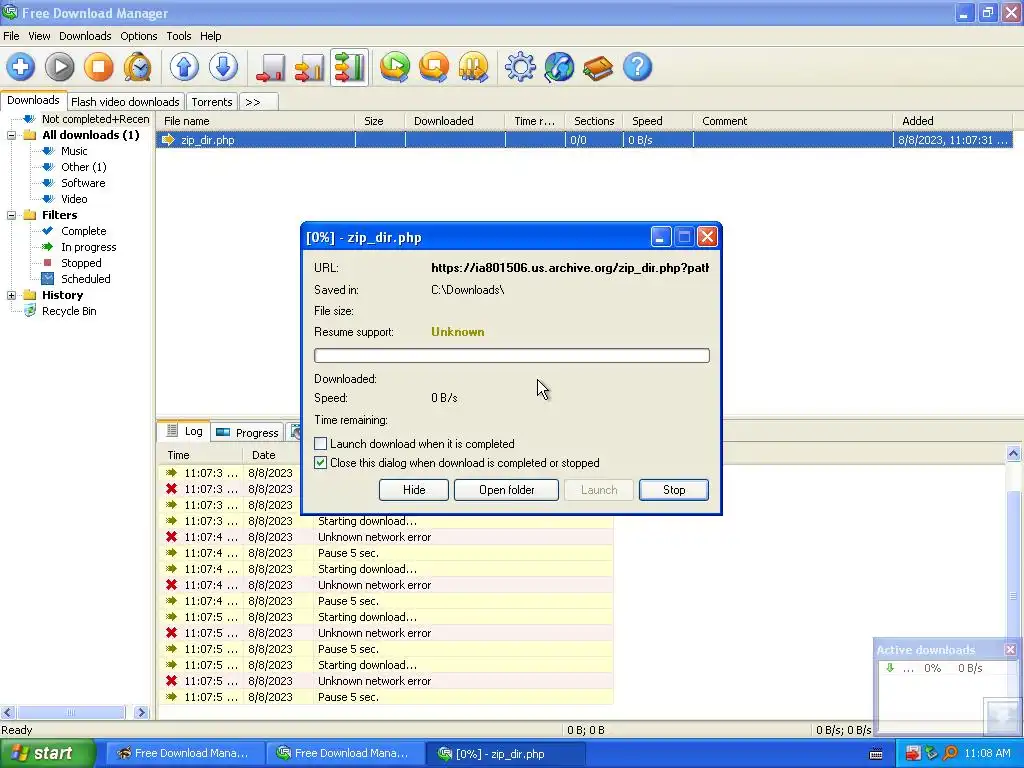Select the Music category
This screenshot has width=1024, height=768.
pyautogui.click(x=74, y=151)
